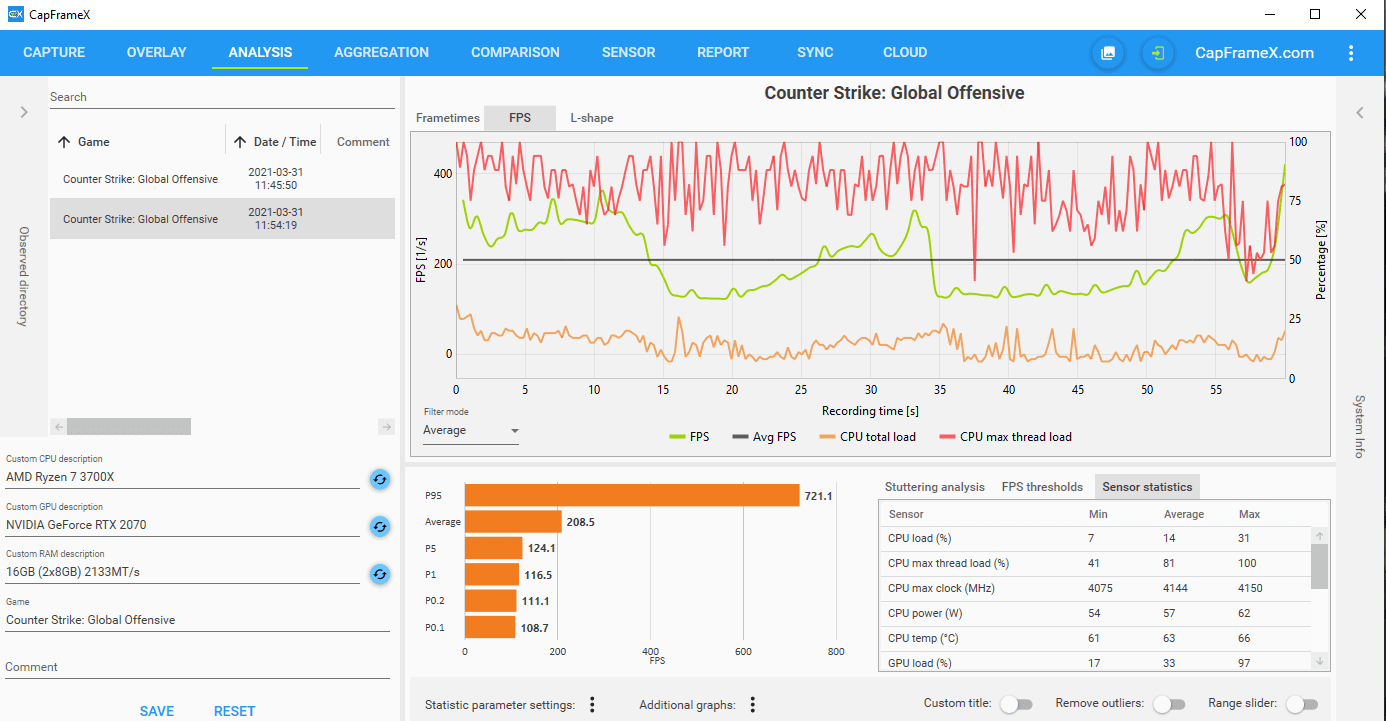Click the P95 bar in chart
Viewport: 1386px width, 721px height.
[632, 495]
